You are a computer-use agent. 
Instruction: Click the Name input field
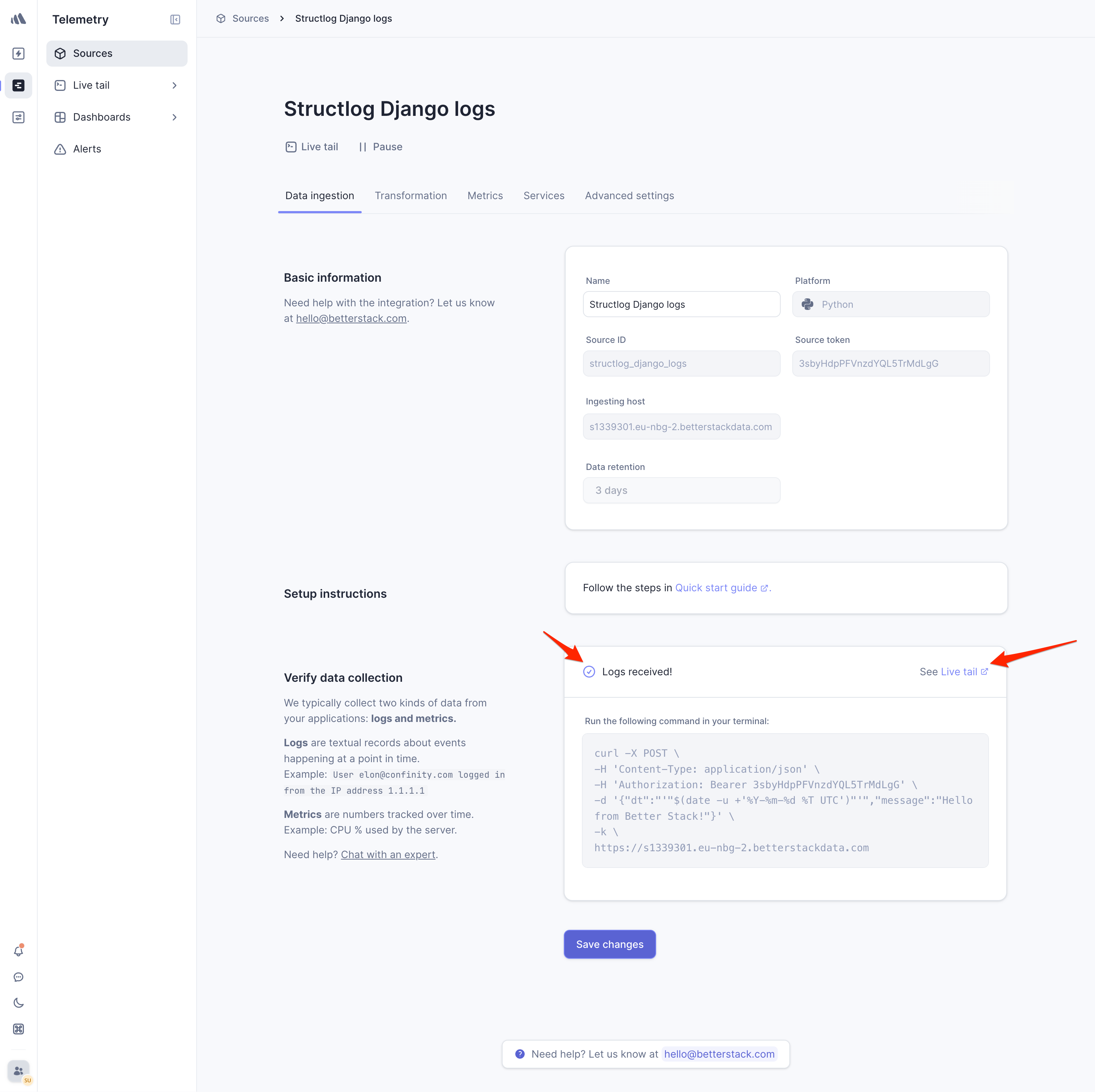click(x=681, y=304)
